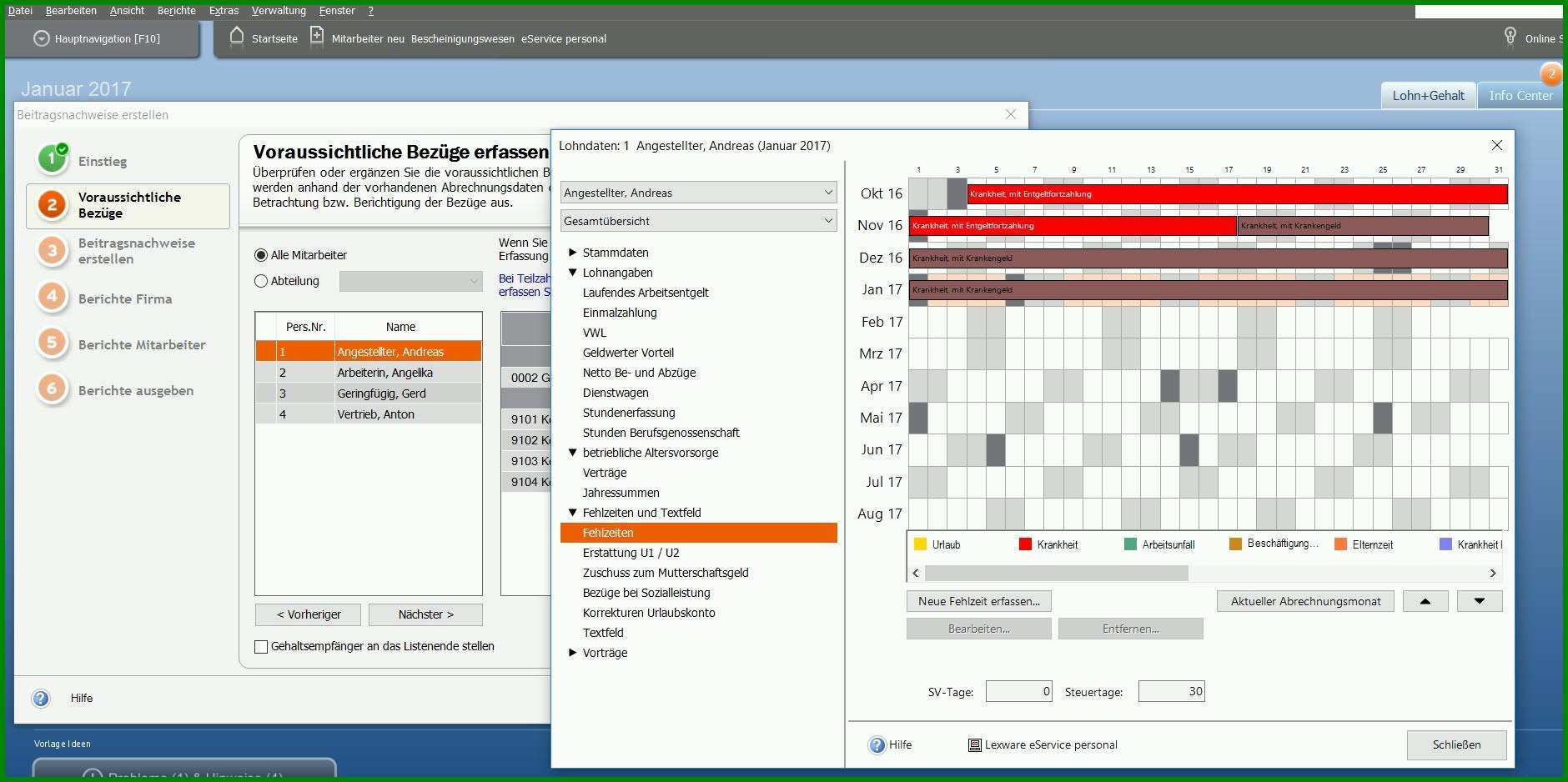Image resolution: width=1568 pixels, height=782 pixels.
Task: Open the Verwaltung menu
Action: [x=279, y=11]
